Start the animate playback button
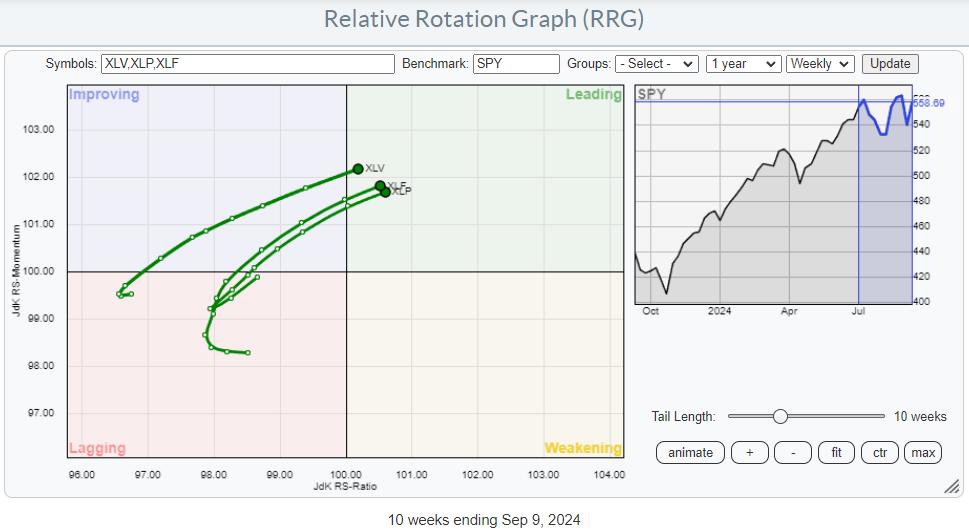This screenshot has width=969, height=531. pos(690,453)
